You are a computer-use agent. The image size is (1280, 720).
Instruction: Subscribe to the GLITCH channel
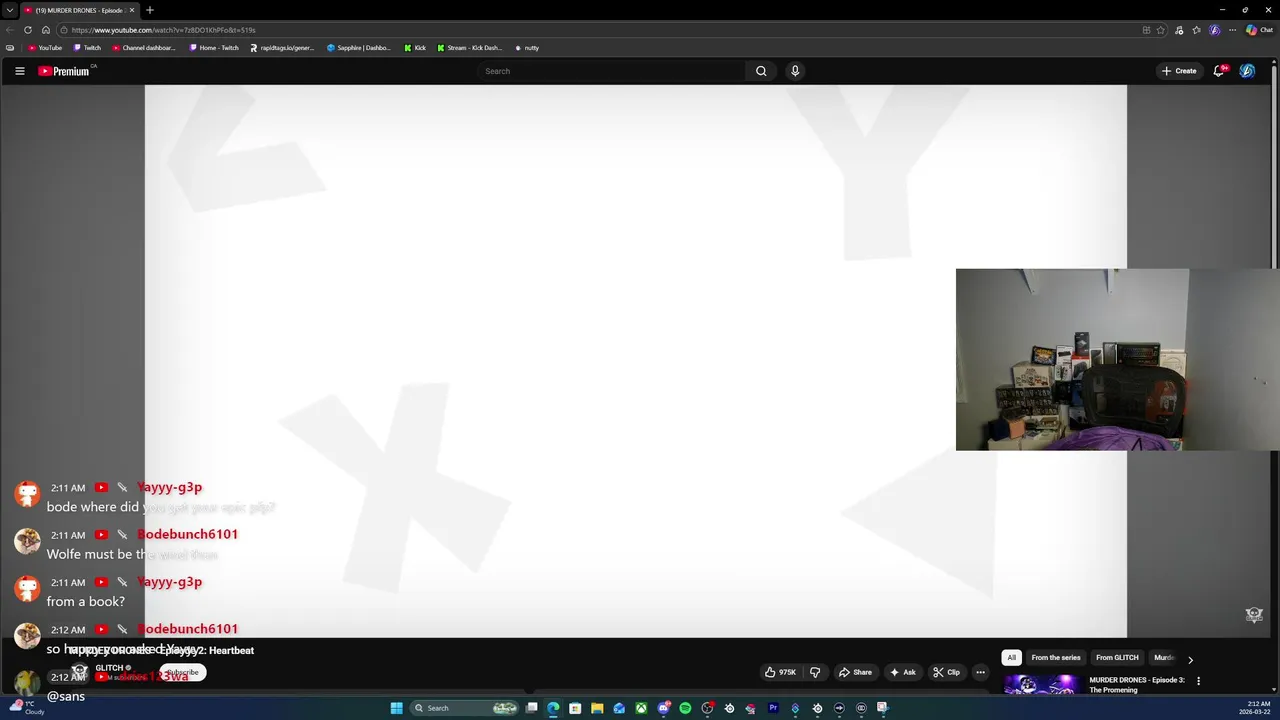183,673
